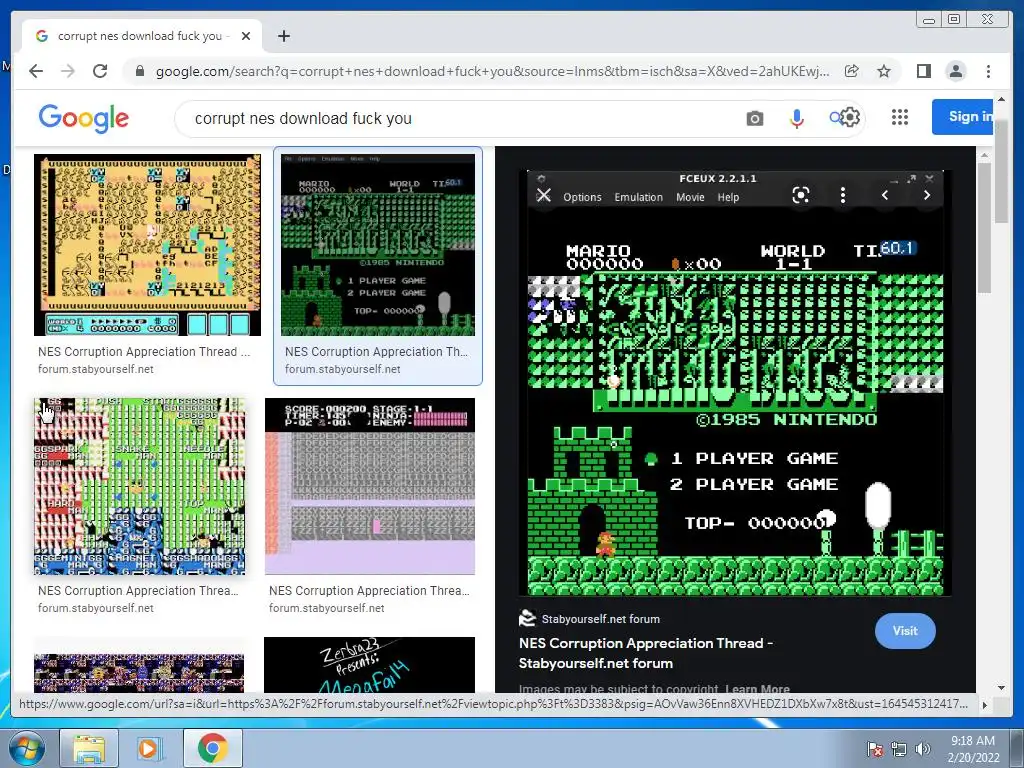The image size is (1024, 768).
Task: Bookmark this page with the star icon
Action: (x=884, y=71)
